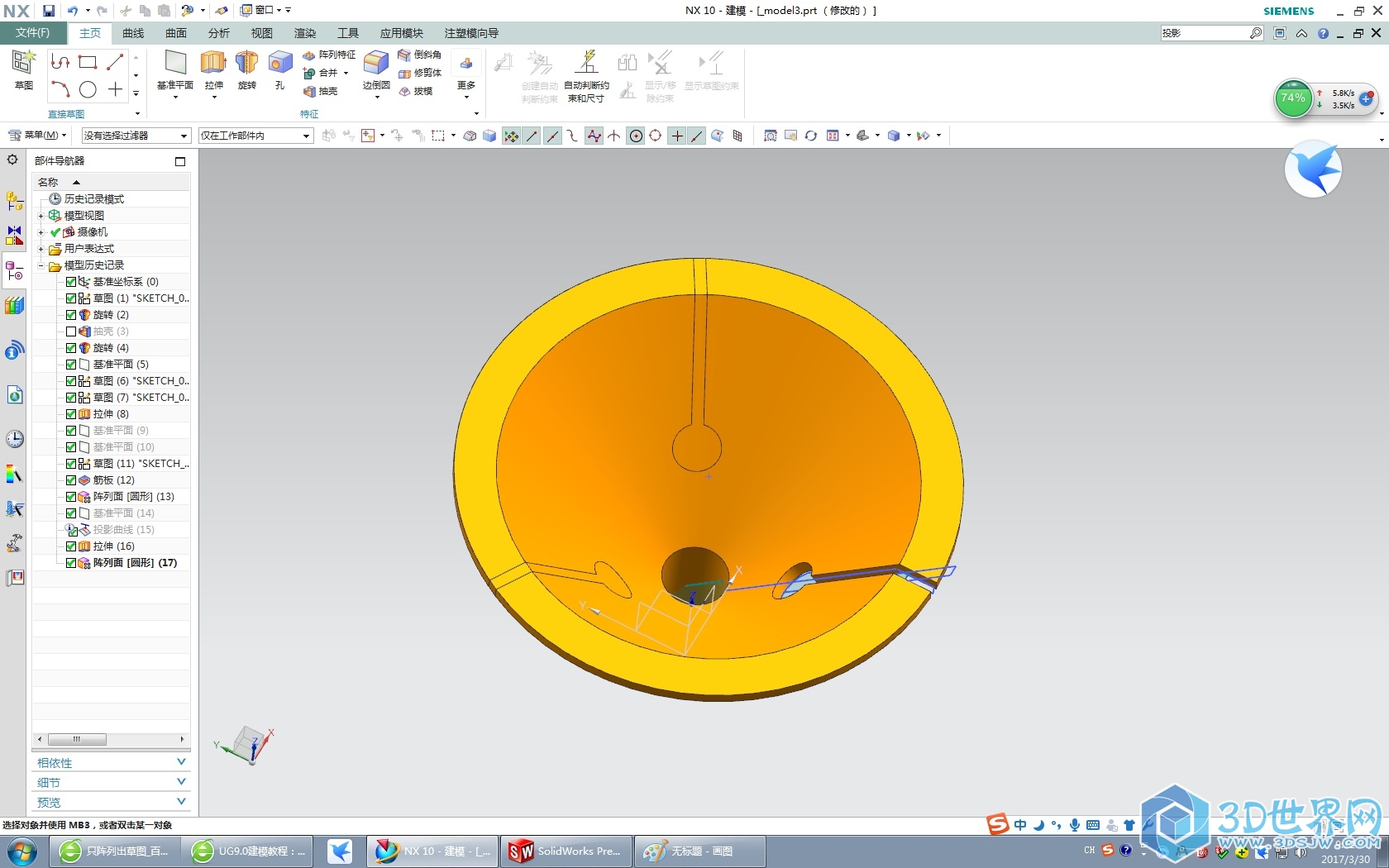Toggle checkbox for 拉伸 (16)
Screen dimensions: 1389x868
click(71, 546)
